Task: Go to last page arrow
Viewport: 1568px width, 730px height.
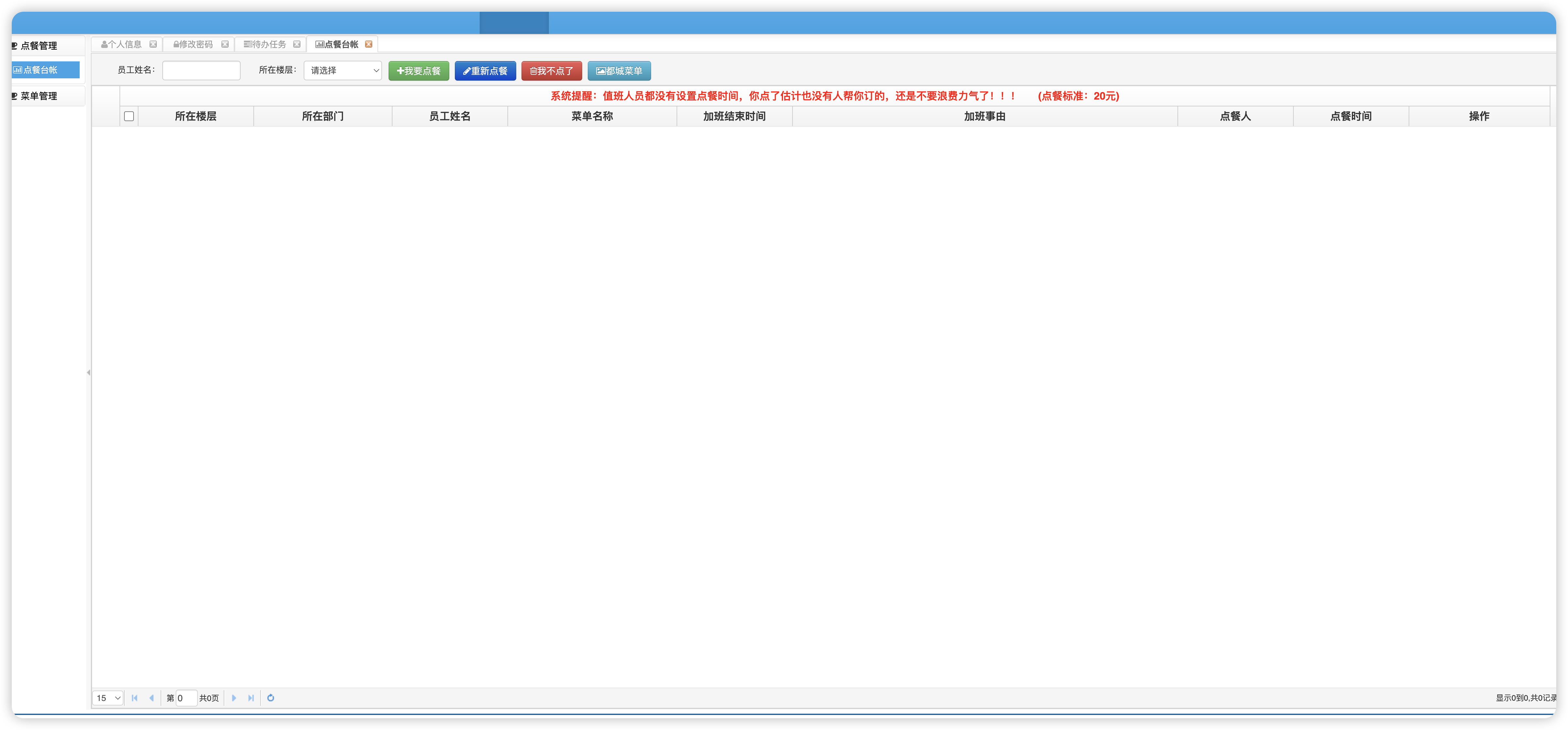Action: pyautogui.click(x=251, y=698)
